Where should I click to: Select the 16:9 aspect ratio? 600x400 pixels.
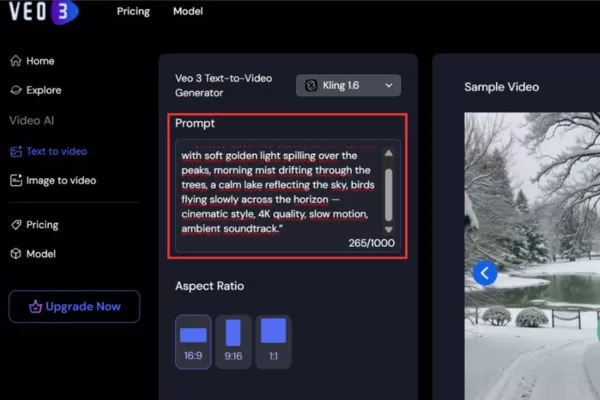pos(193,342)
